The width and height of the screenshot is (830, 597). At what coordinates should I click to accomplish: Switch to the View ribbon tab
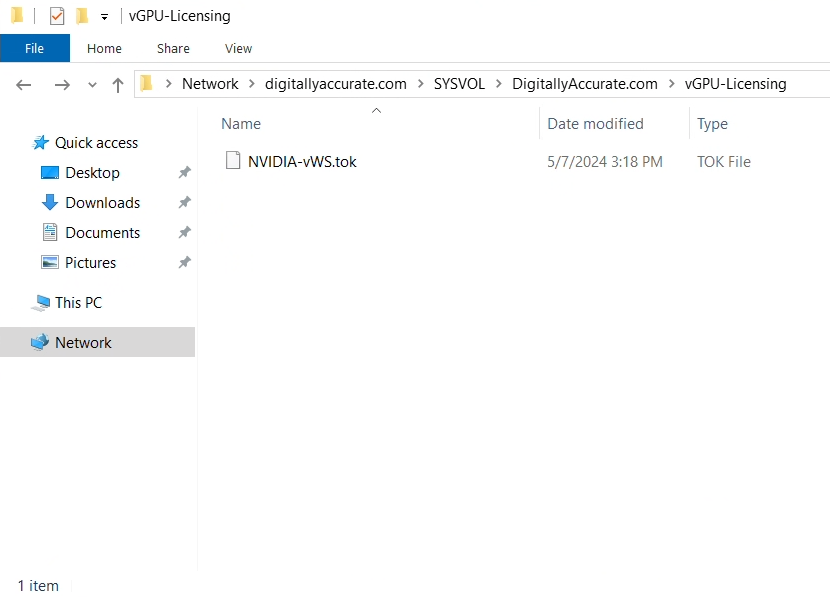(238, 48)
